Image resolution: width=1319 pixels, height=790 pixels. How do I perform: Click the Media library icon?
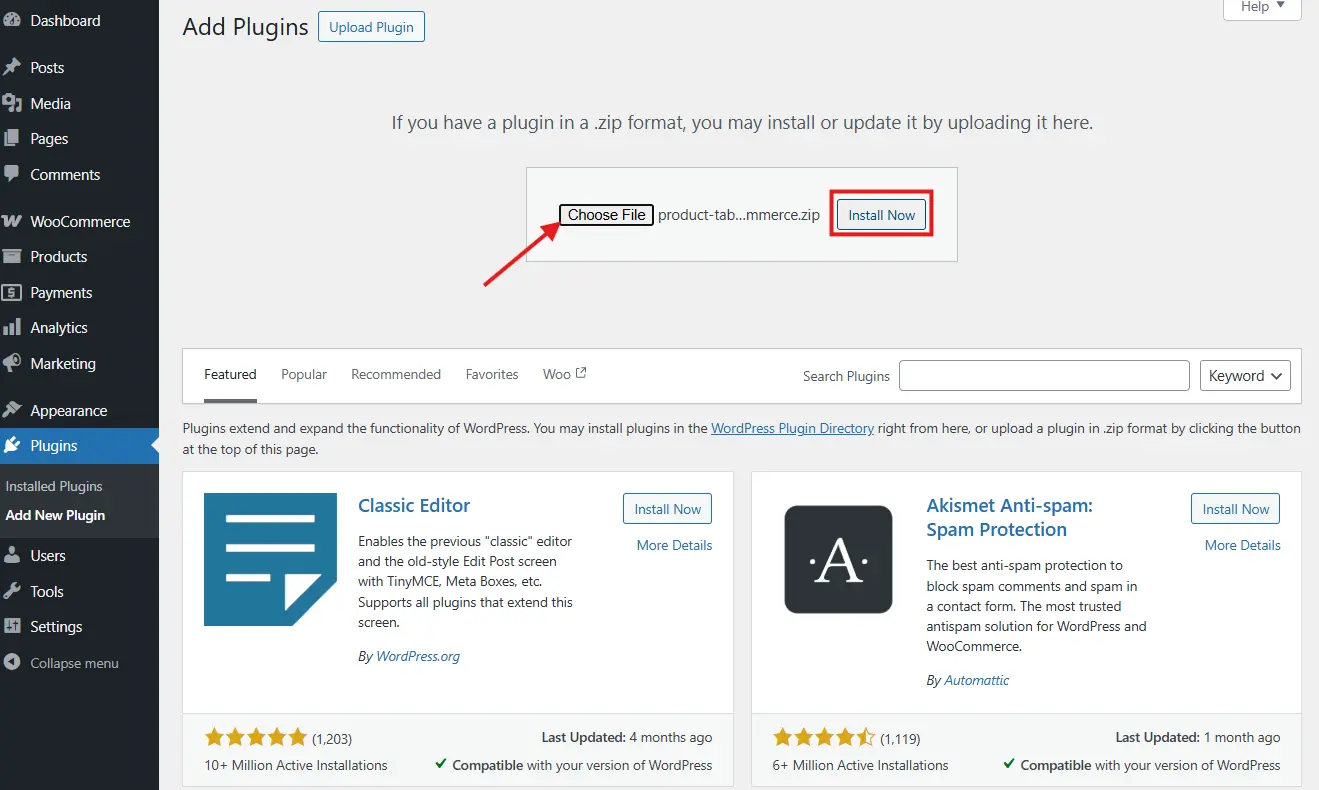click(12, 103)
